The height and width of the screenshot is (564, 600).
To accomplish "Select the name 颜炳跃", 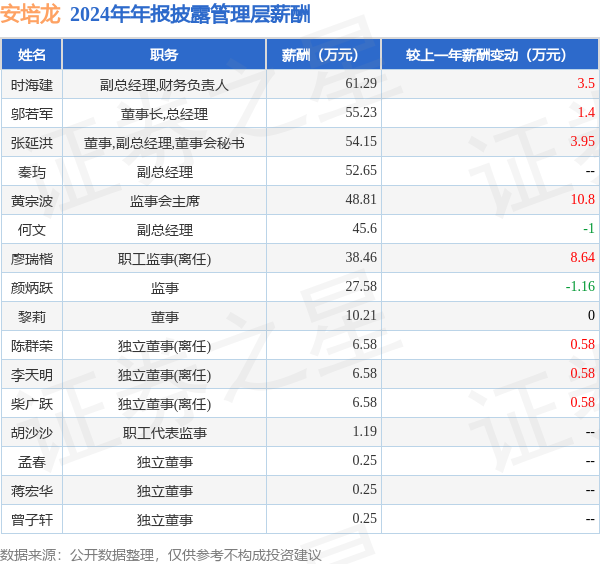I will click(31, 288).
